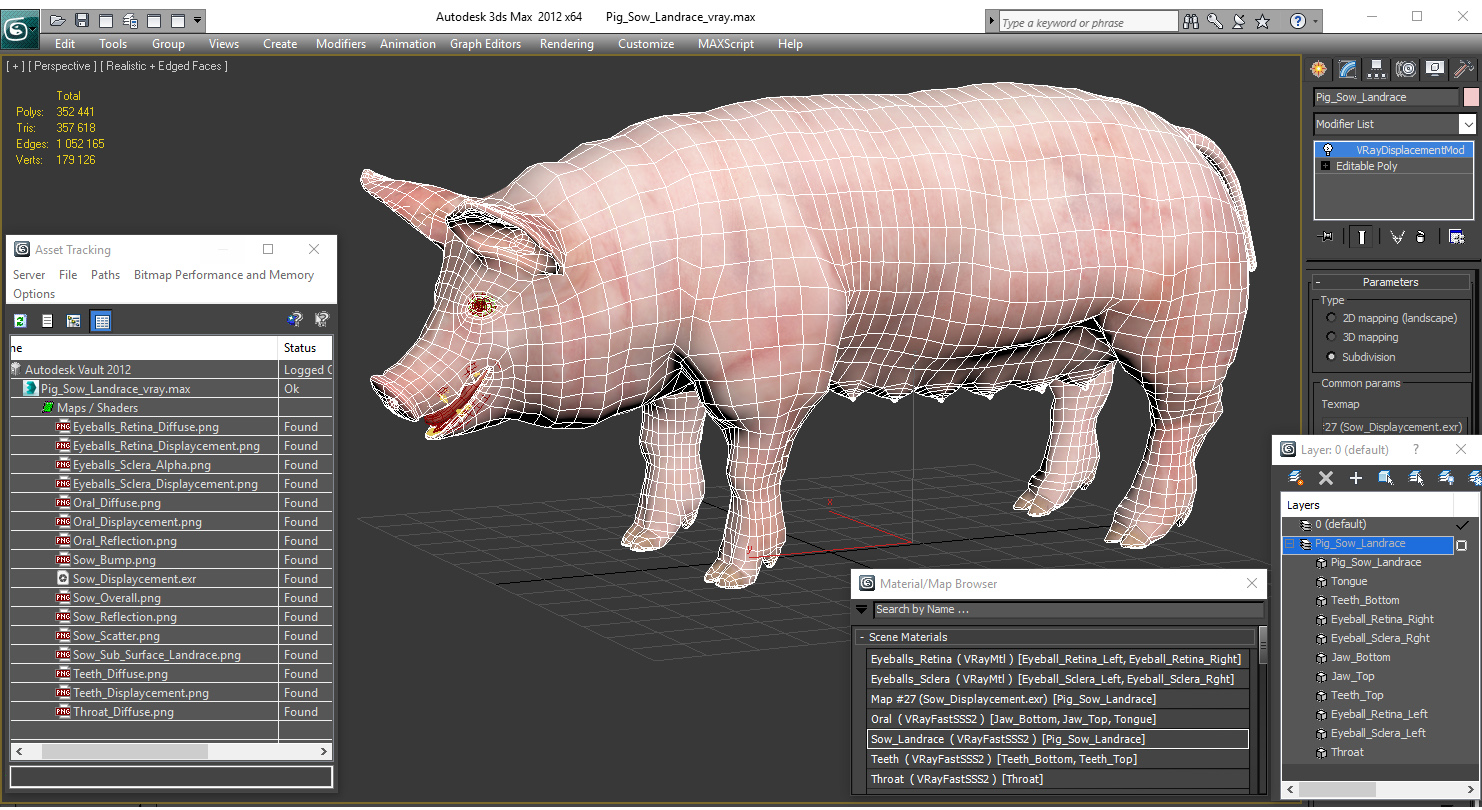The width and height of the screenshot is (1482, 810).
Task: Collapse the Parameters rollout
Action: point(1319,282)
